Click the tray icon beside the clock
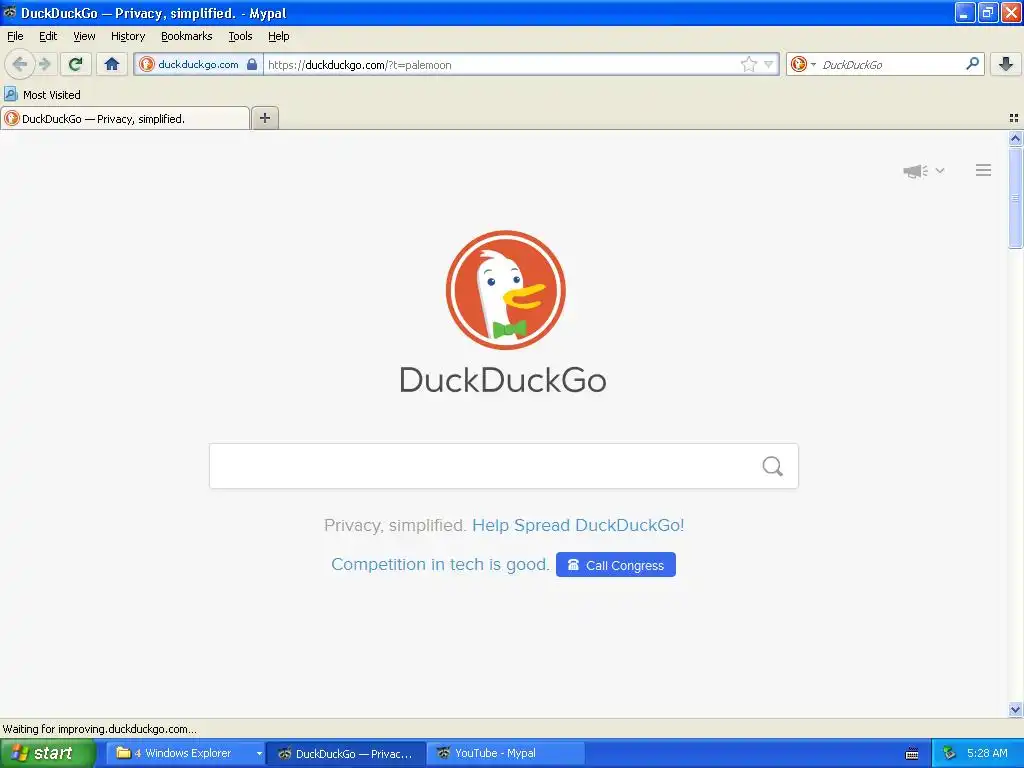This screenshot has height=768, width=1024. coord(949,753)
